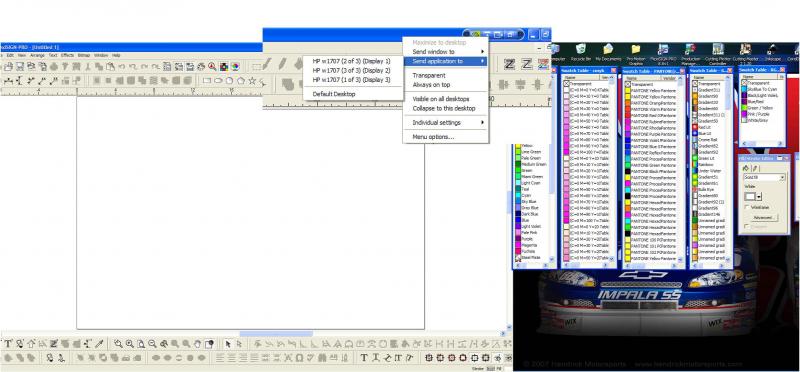Select the Text tool in bottom toolbar

click(8, 344)
